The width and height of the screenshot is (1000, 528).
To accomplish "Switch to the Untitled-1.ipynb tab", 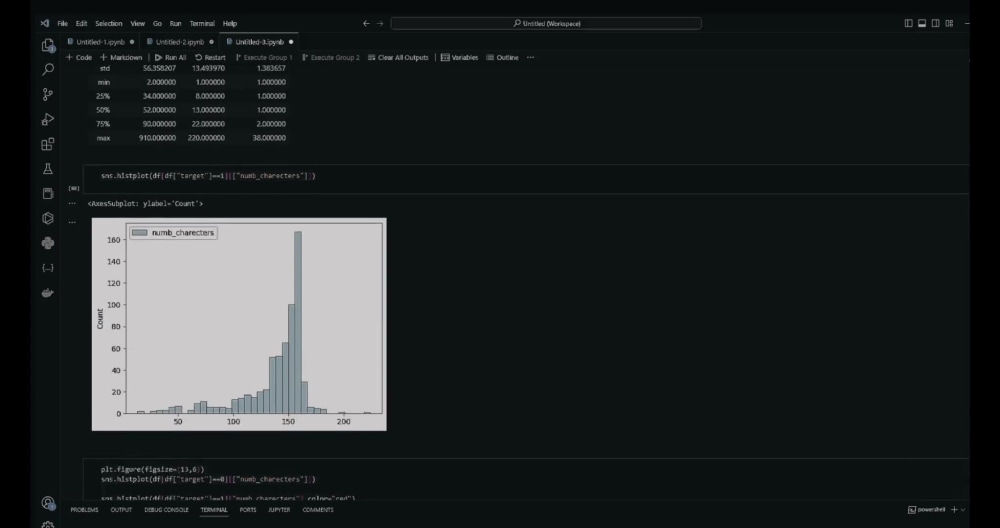I will coord(101,42).
